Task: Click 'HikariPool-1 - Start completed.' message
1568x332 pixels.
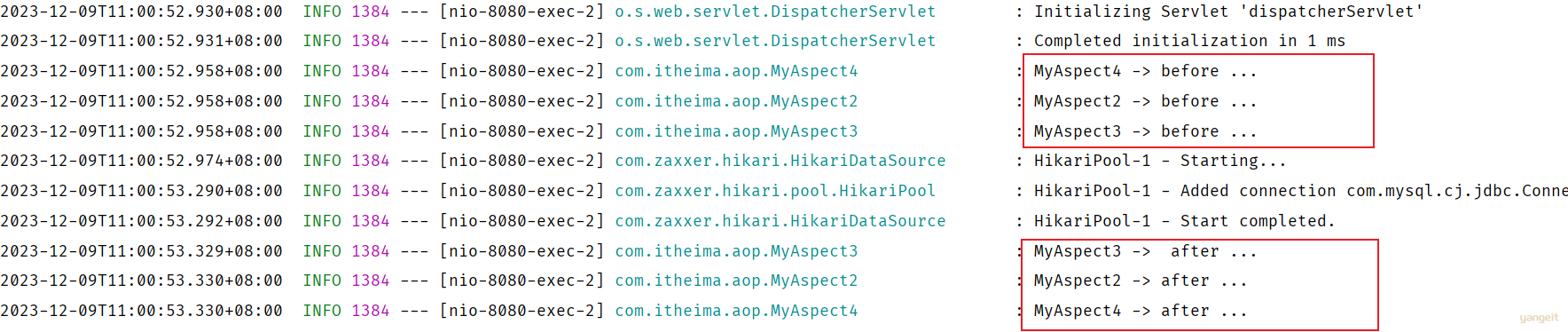Action: [x=1184, y=221]
